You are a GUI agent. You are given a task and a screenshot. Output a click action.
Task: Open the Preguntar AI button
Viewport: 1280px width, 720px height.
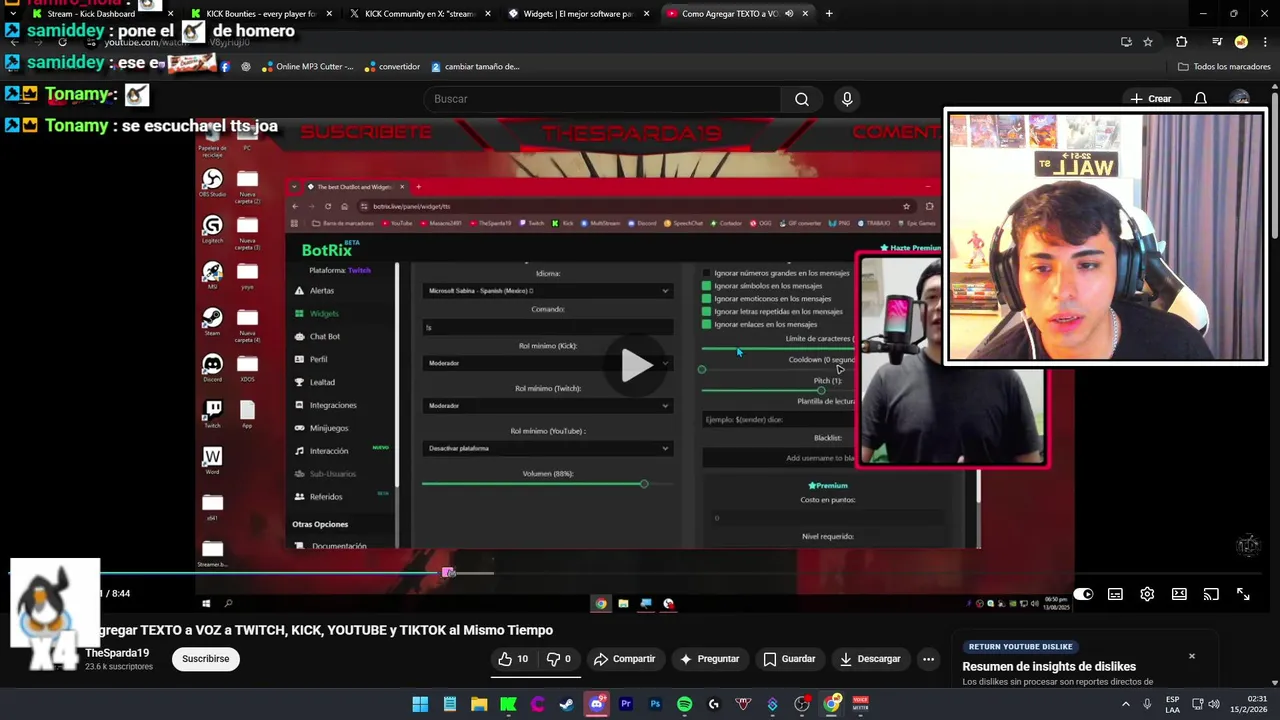click(x=710, y=659)
